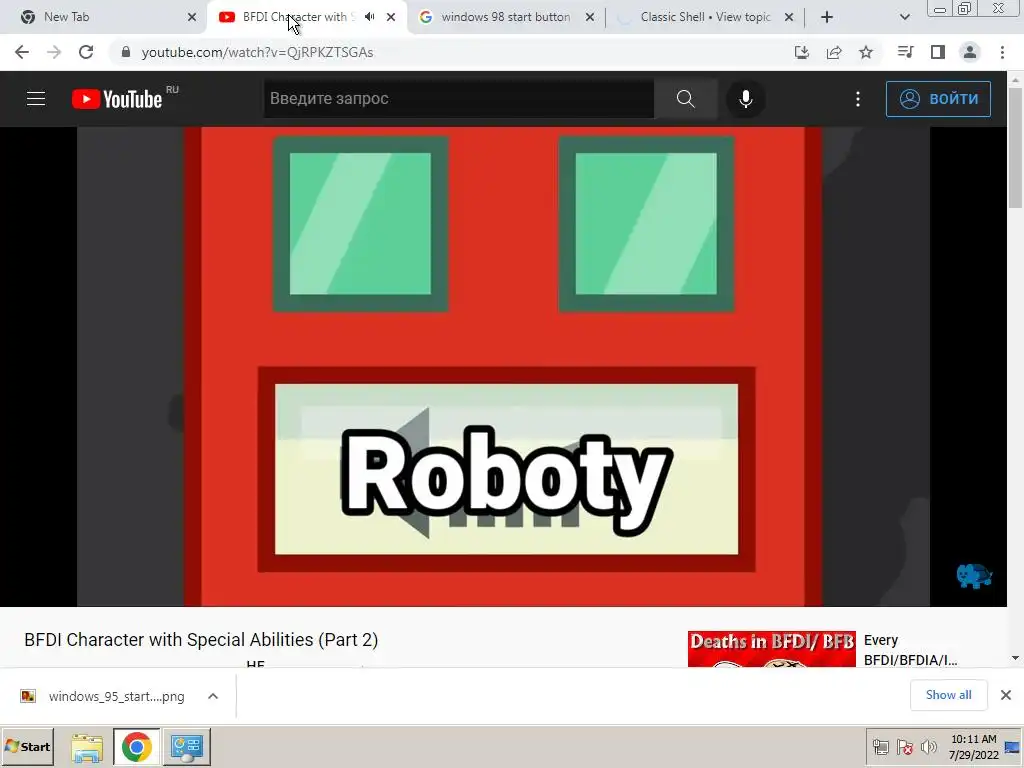The image size is (1024, 768).
Task: Click Show all downloads button
Action: [948, 695]
